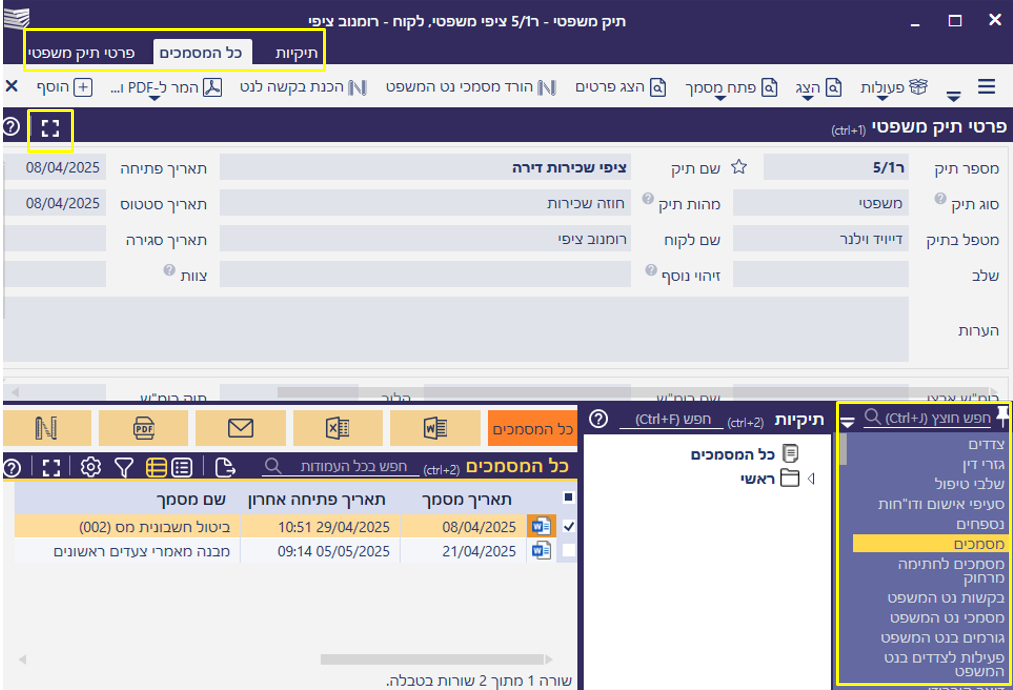The height and width of the screenshot is (690, 1013).
Task: Select פעילות לצדדים בנט המשפט navigation item
Action: click(x=945, y=665)
